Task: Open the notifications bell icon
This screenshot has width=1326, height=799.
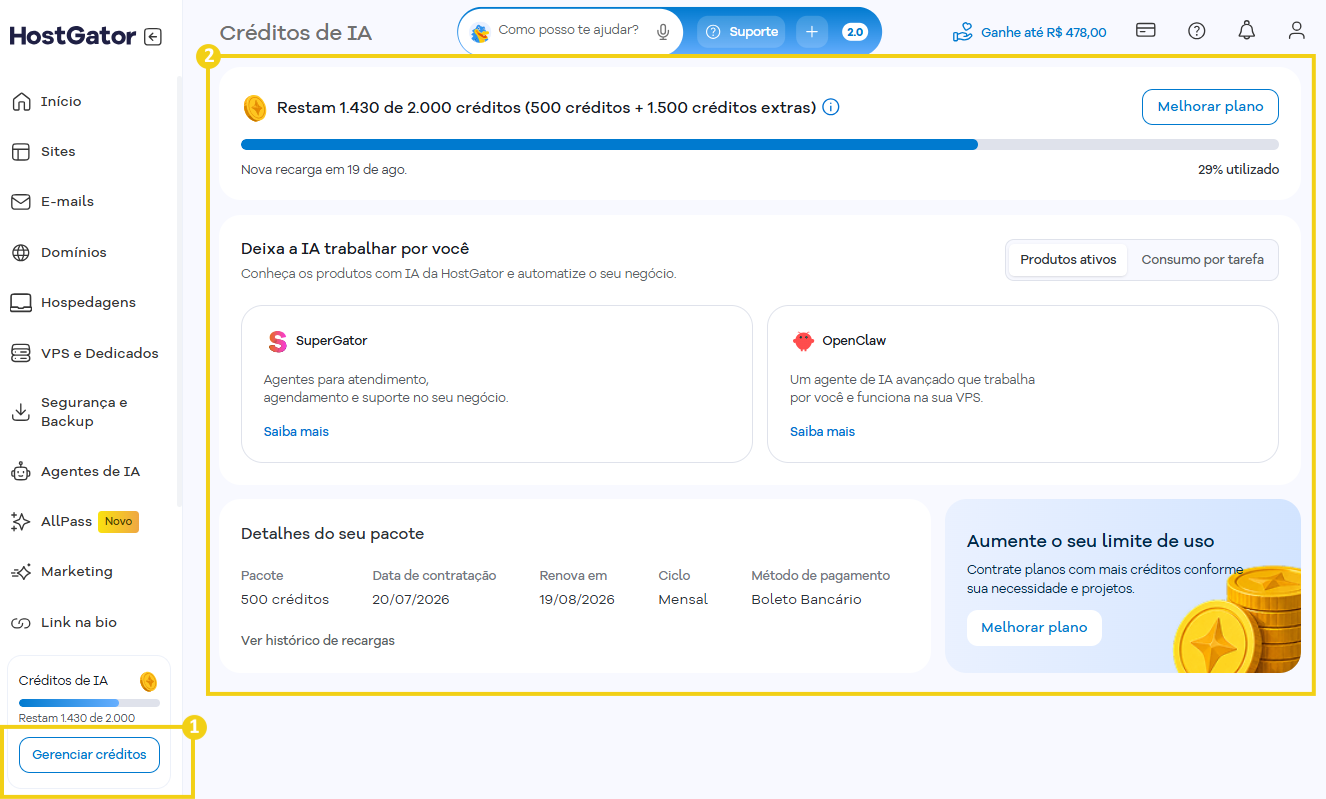Action: tap(1246, 30)
